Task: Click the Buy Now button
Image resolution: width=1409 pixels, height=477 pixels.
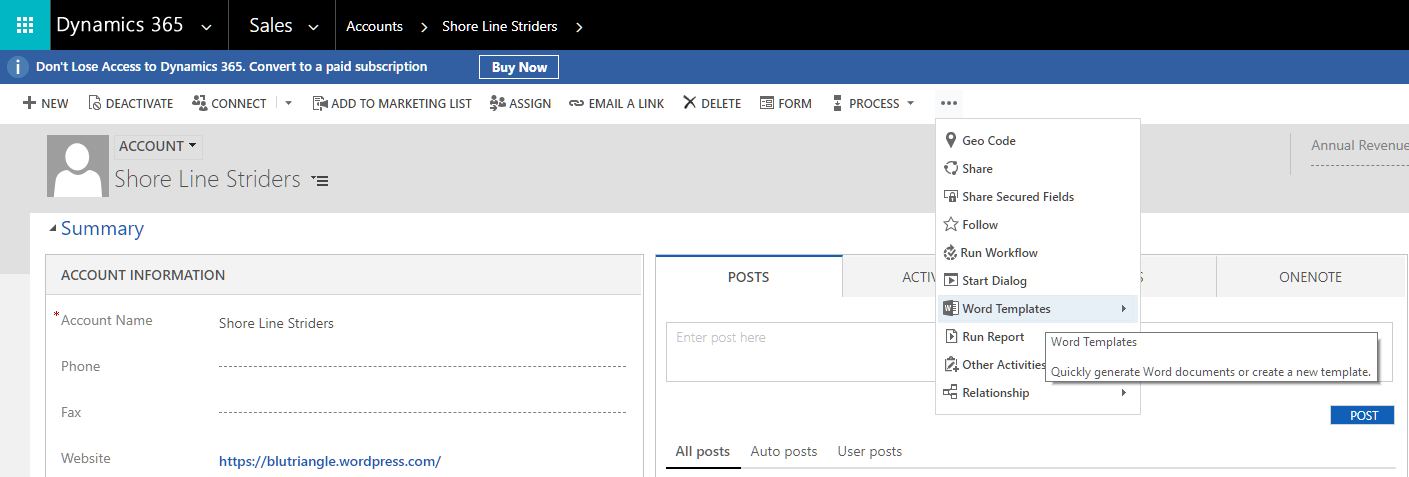Action: [x=519, y=67]
